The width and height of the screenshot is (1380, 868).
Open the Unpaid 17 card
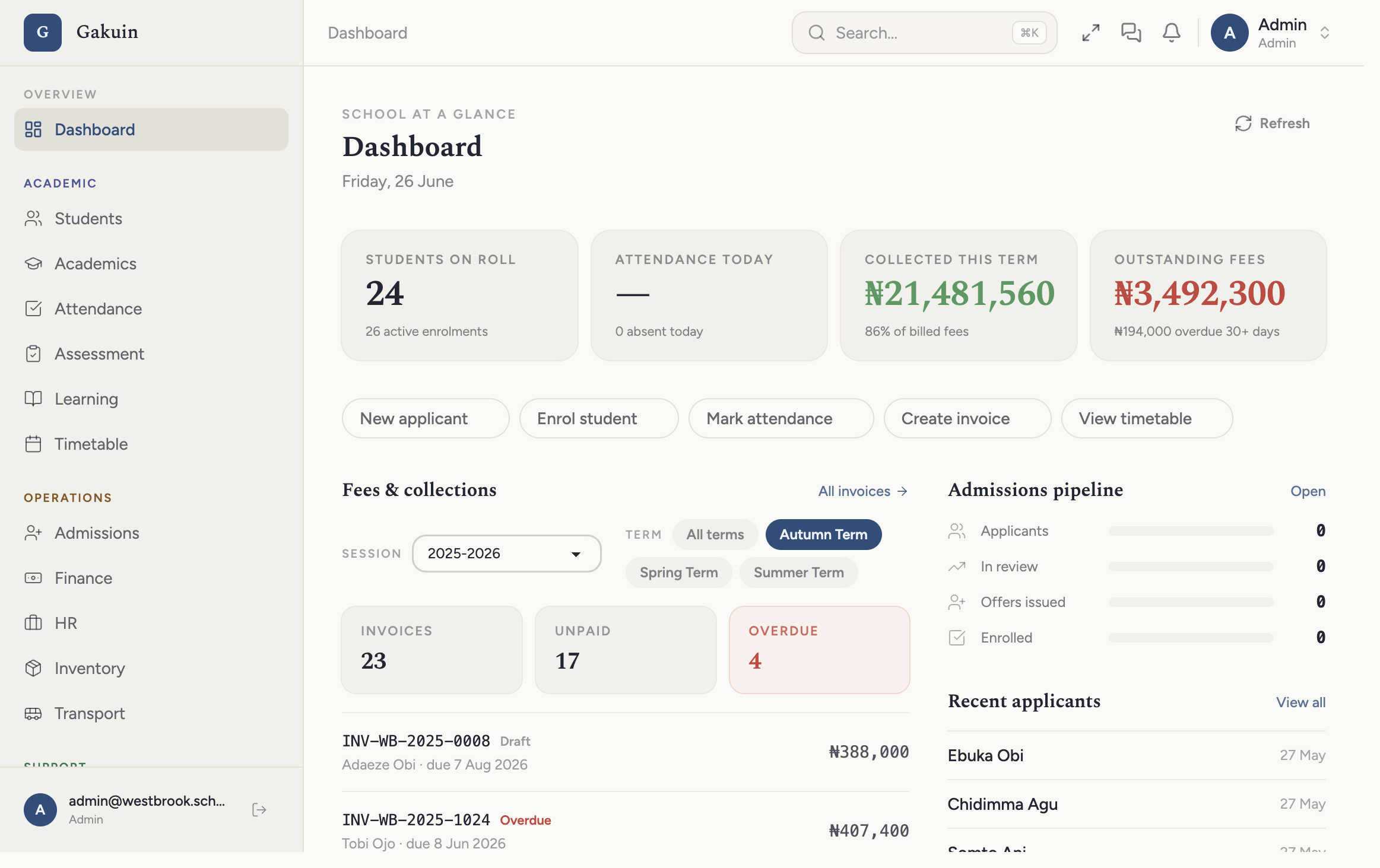click(626, 650)
